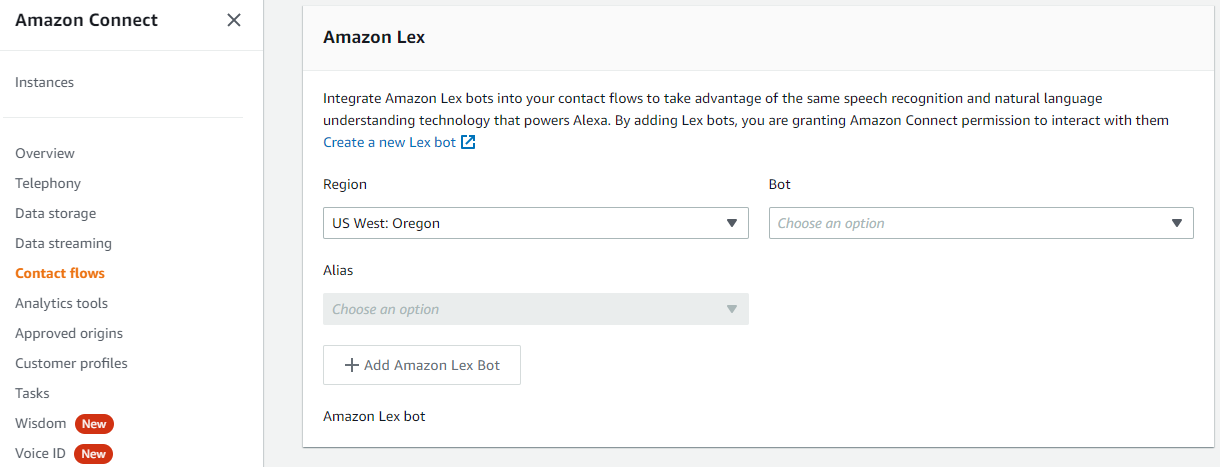This screenshot has height=467, width=1220.
Task: Open Instances in the sidebar
Action: tap(44, 82)
